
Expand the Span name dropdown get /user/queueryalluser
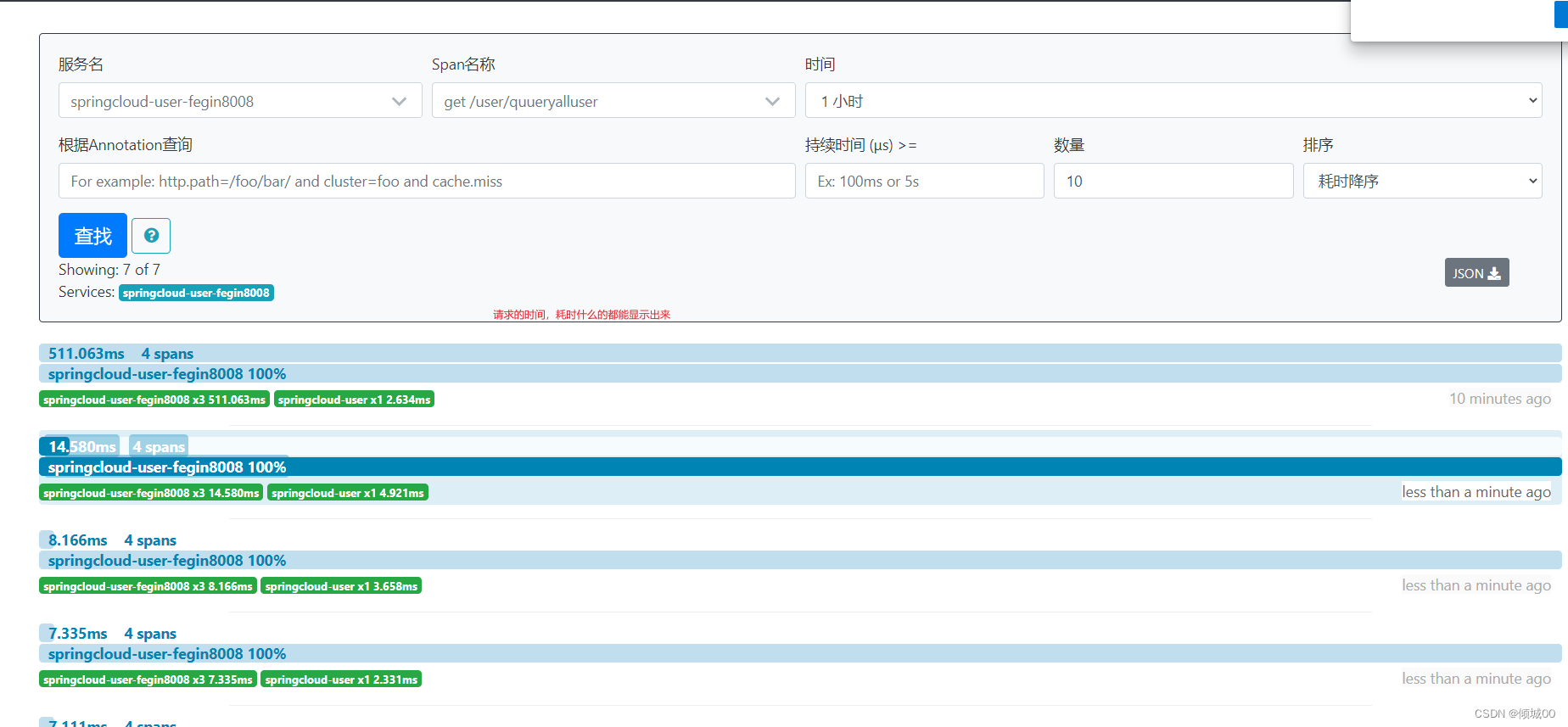point(613,101)
